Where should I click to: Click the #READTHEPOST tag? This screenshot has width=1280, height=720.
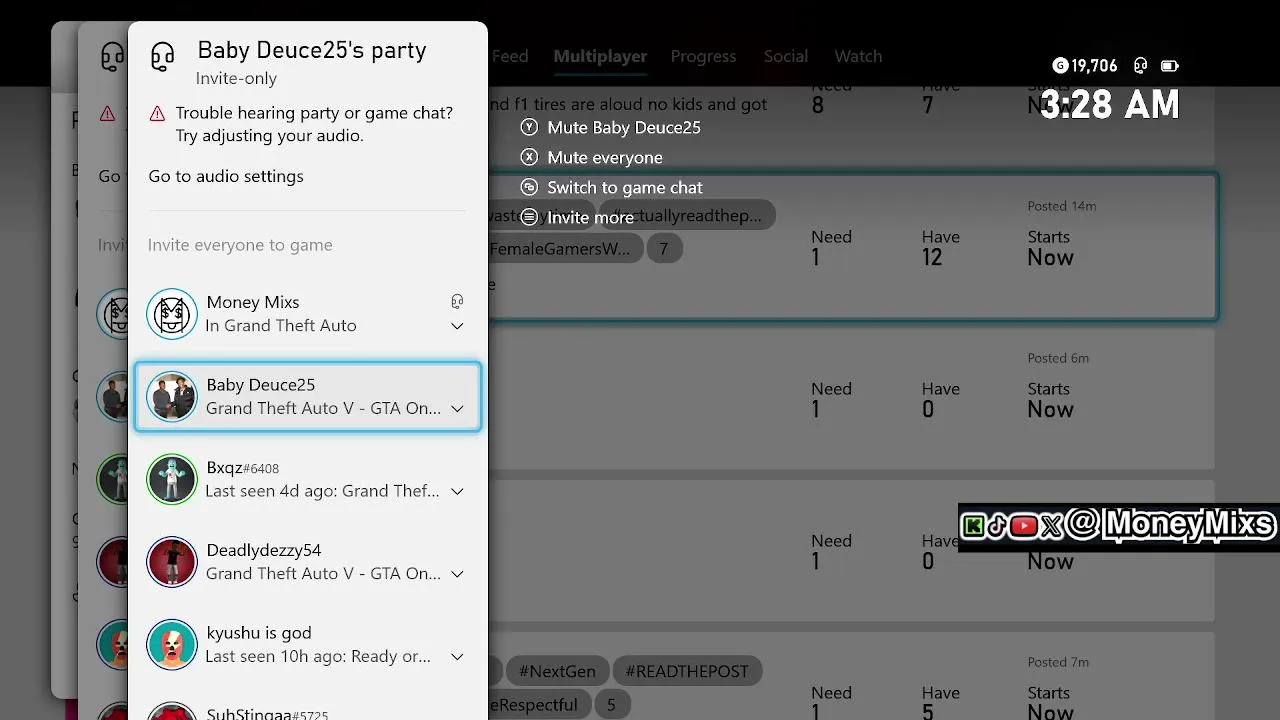[x=687, y=671]
